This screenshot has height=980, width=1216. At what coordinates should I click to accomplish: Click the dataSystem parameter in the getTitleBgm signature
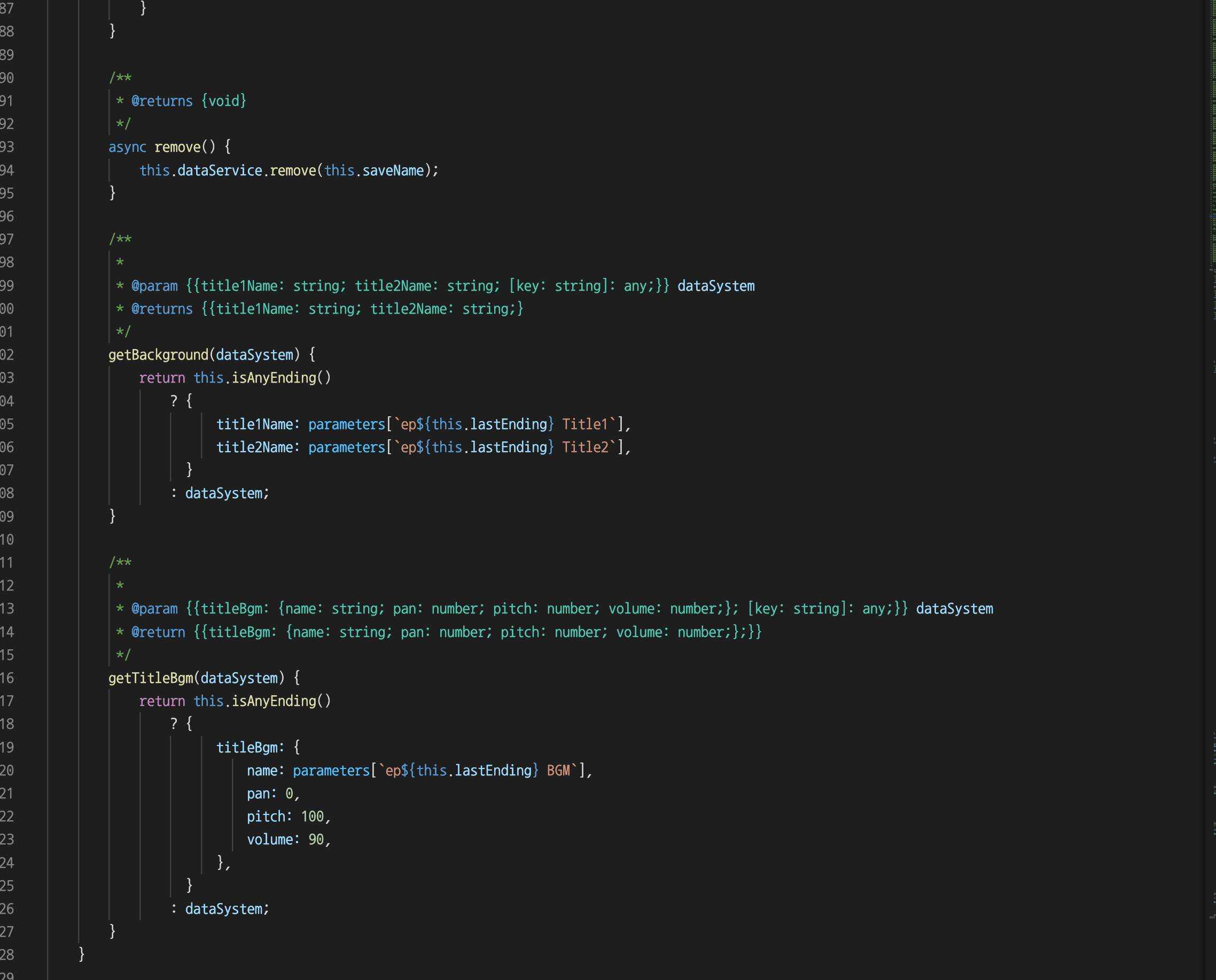tap(239, 678)
